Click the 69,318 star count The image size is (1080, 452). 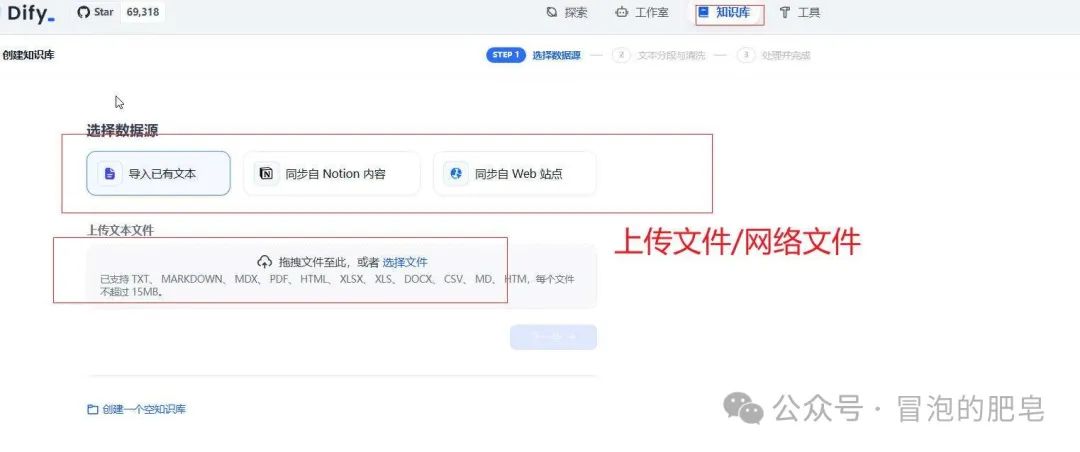tap(144, 13)
